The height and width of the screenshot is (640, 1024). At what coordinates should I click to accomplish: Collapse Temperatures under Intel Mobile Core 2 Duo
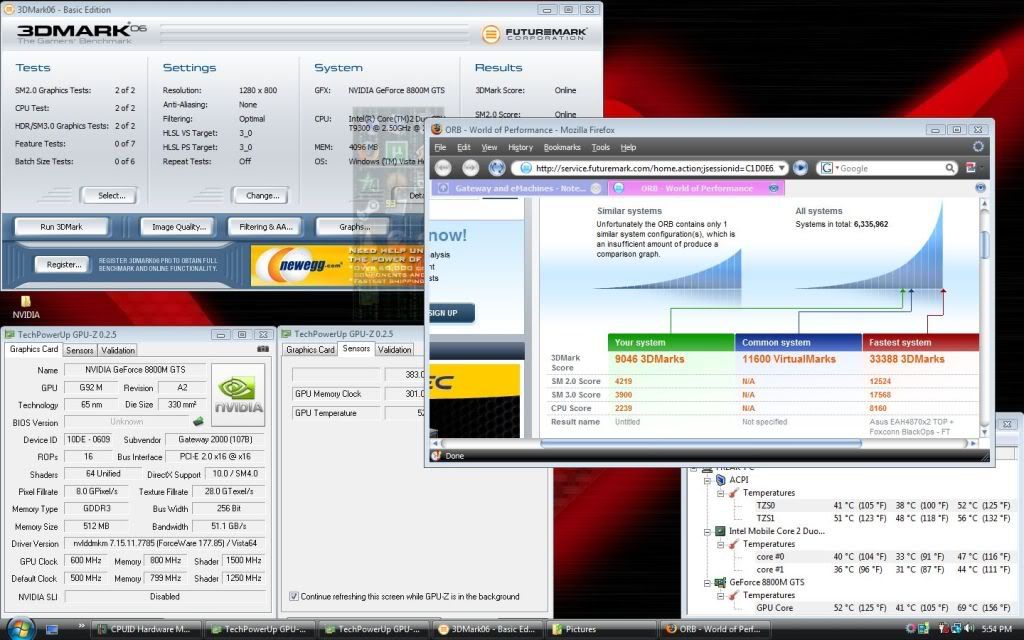[x=720, y=544]
